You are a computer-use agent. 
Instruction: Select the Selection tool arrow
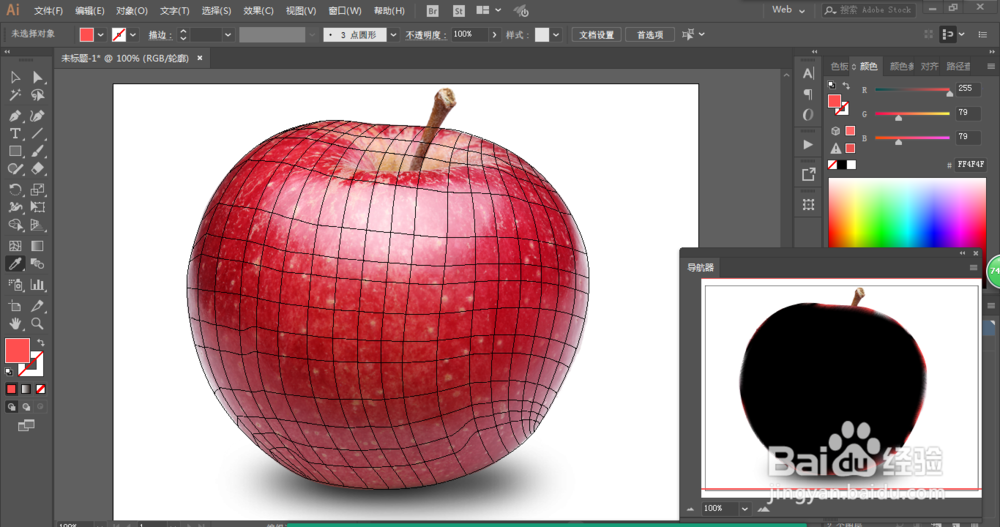point(15,77)
